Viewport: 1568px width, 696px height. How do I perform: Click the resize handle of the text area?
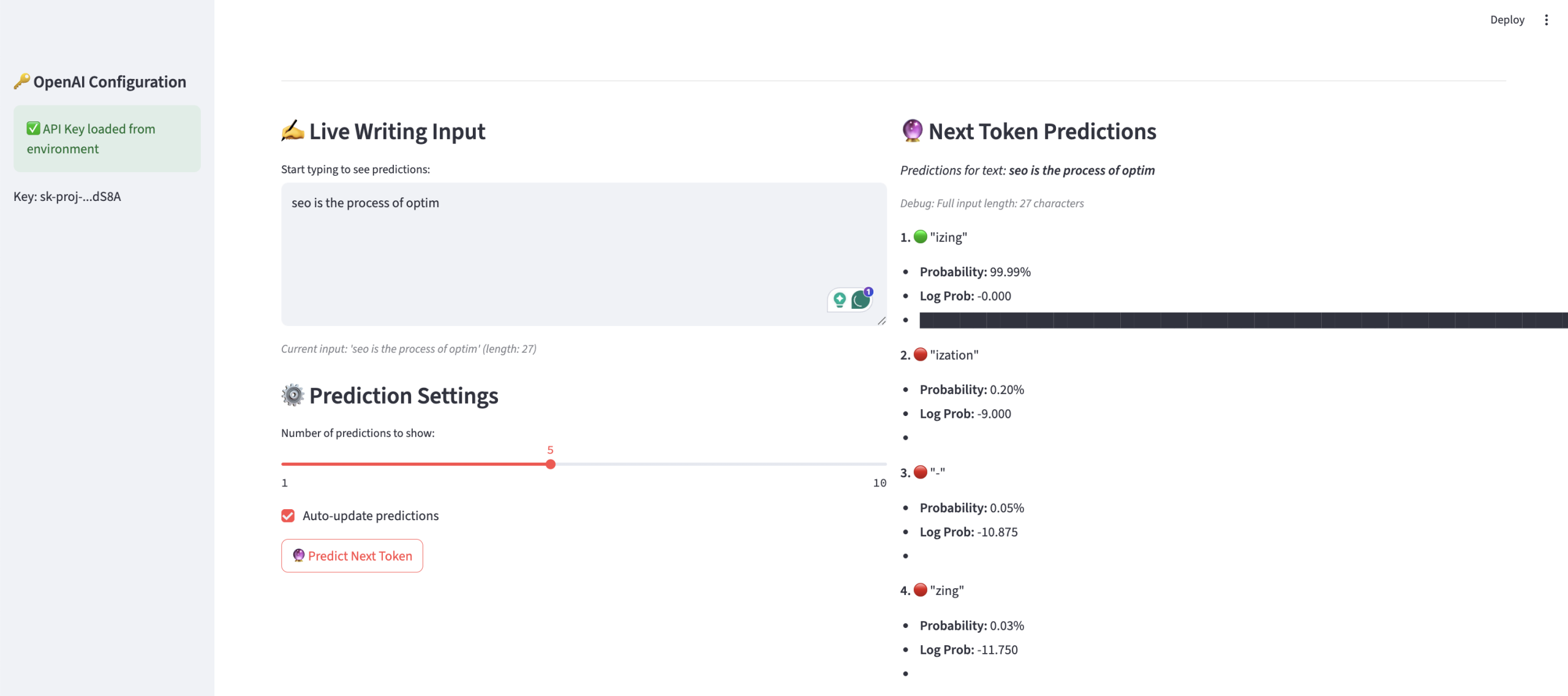point(881,321)
